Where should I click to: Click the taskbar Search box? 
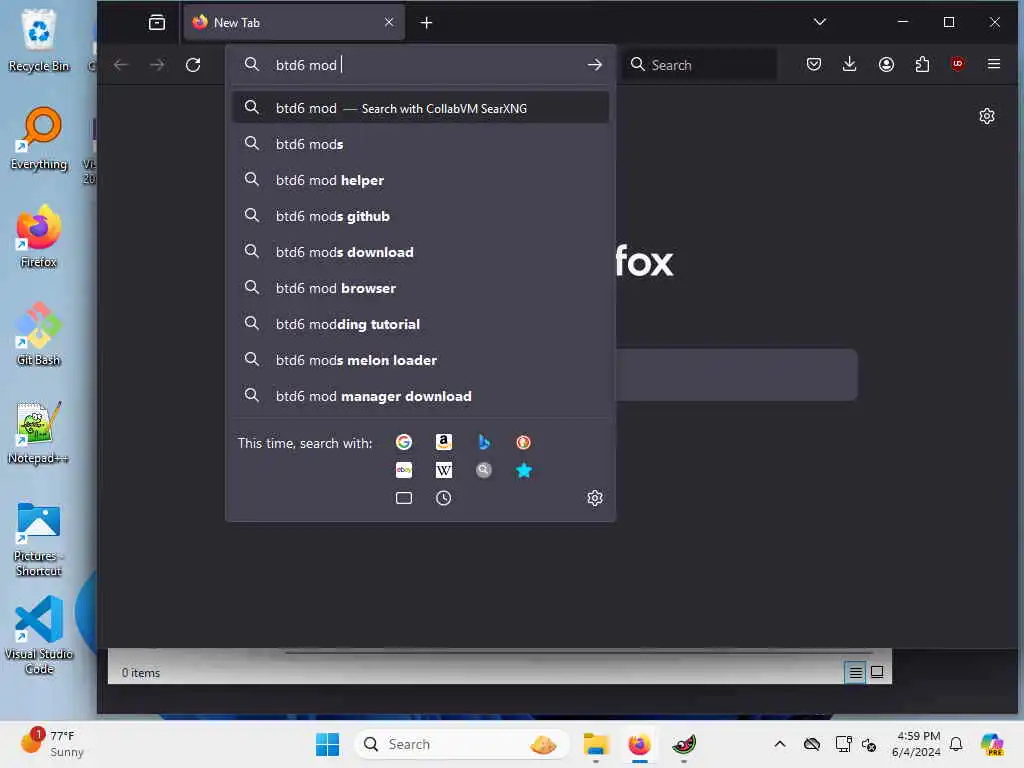[x=461, y=744]
